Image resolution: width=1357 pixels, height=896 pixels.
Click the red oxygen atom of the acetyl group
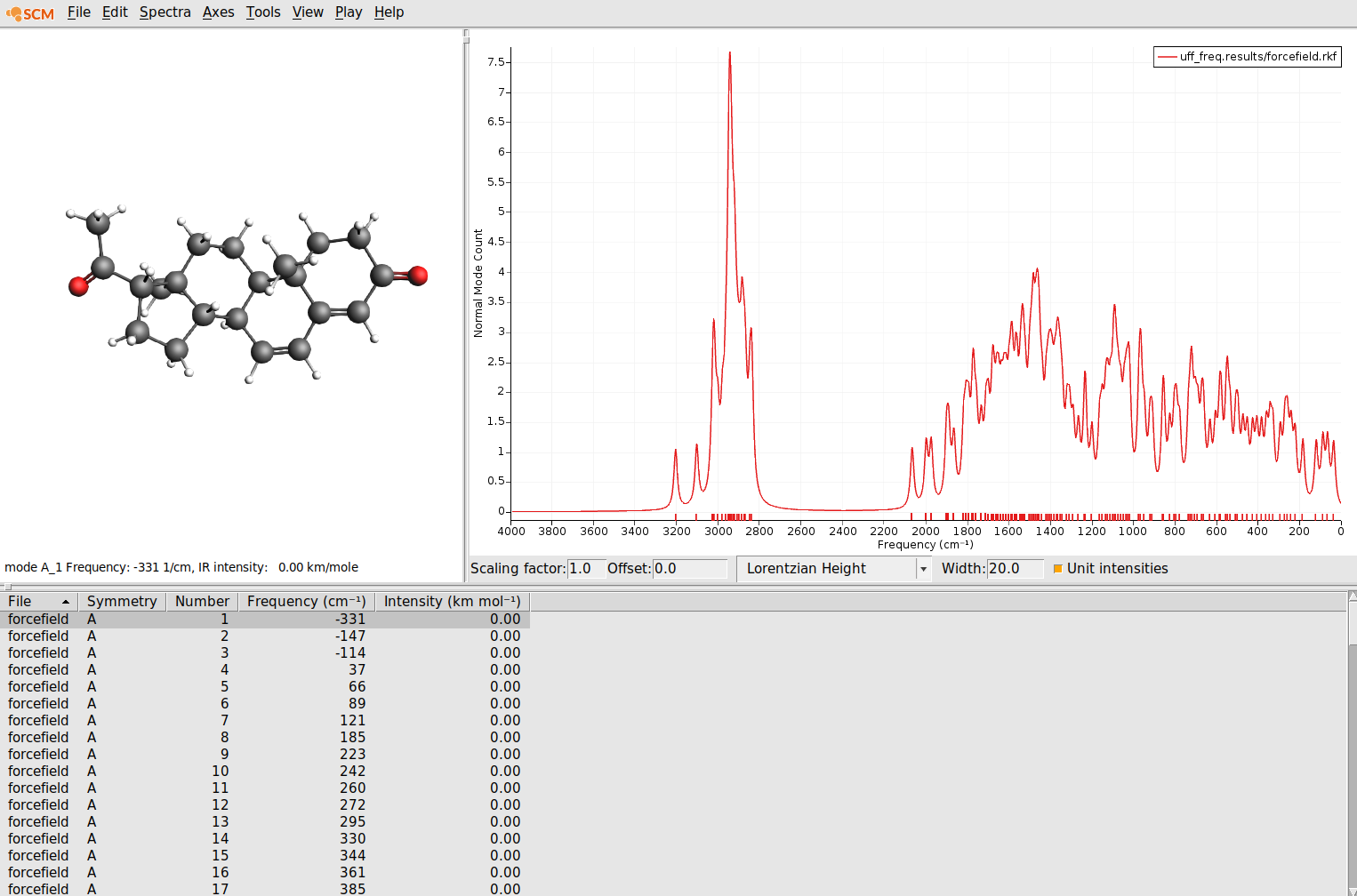(x=78, y=285)
